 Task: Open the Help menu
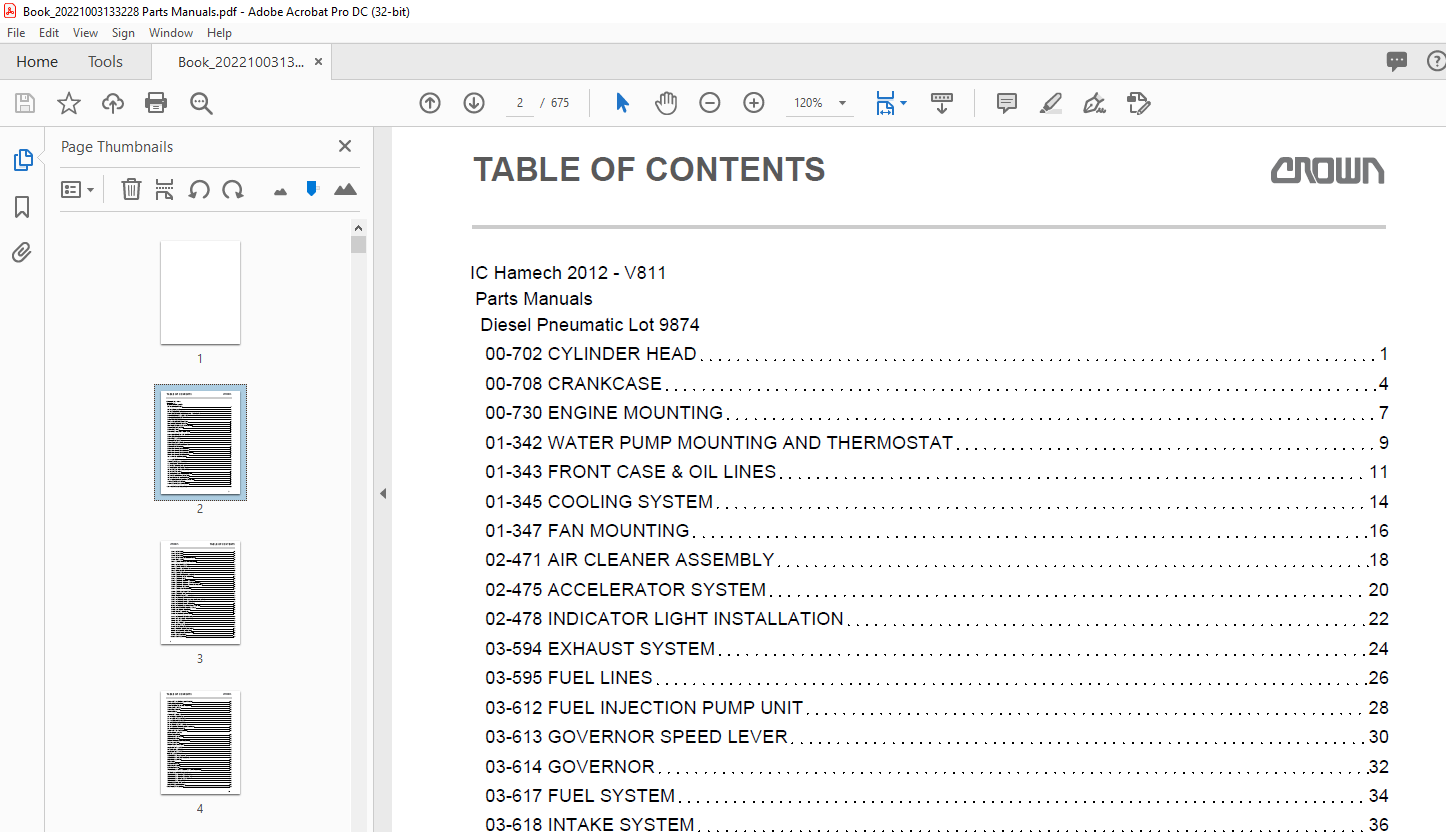tap(219, 33)
